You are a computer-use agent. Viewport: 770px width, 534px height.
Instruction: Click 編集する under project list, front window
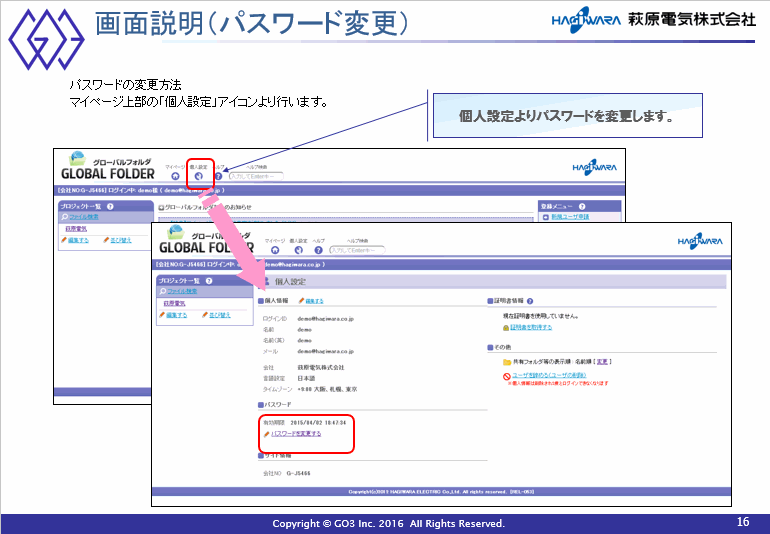tap(176, 315)
